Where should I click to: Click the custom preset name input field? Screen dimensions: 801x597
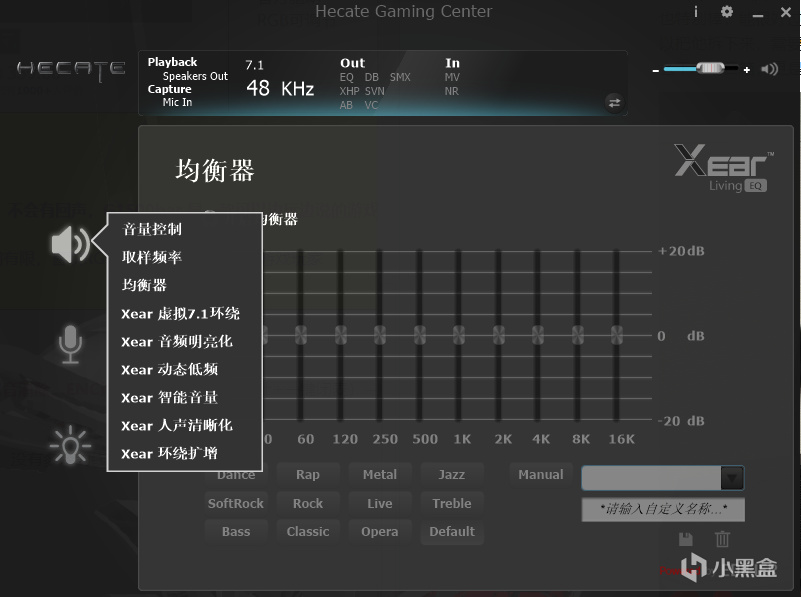[x=663, y=509]
